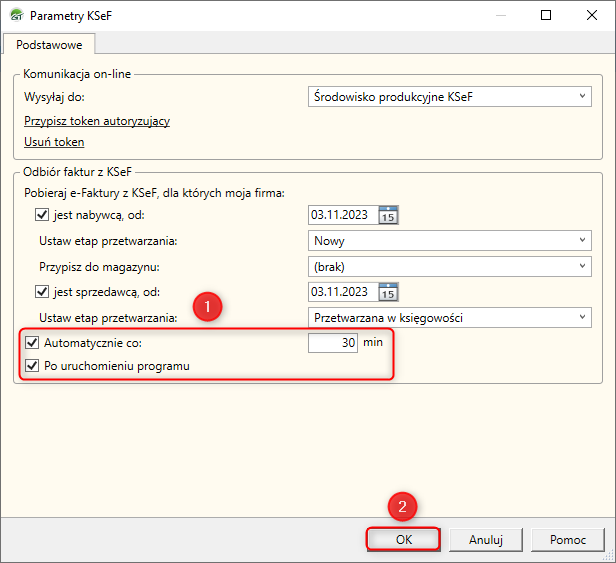Open calendar picker for sprzedawcą date
616x563 pixels.
[388, 292]
